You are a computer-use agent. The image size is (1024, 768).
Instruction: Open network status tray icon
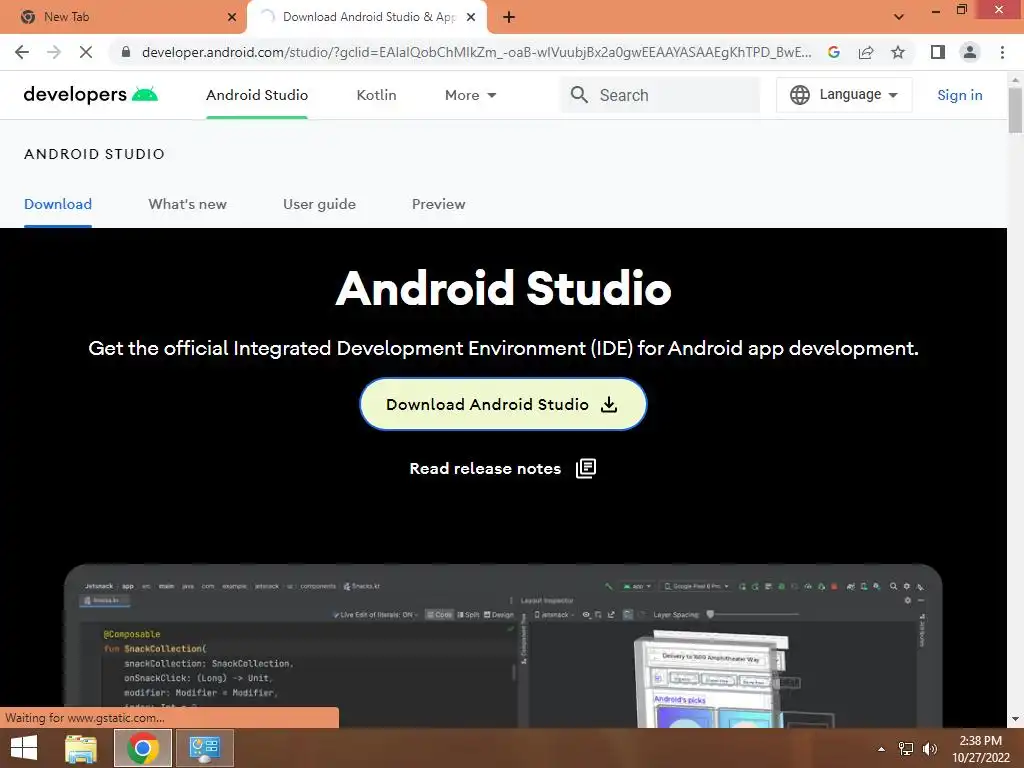(x=906, y=749)
